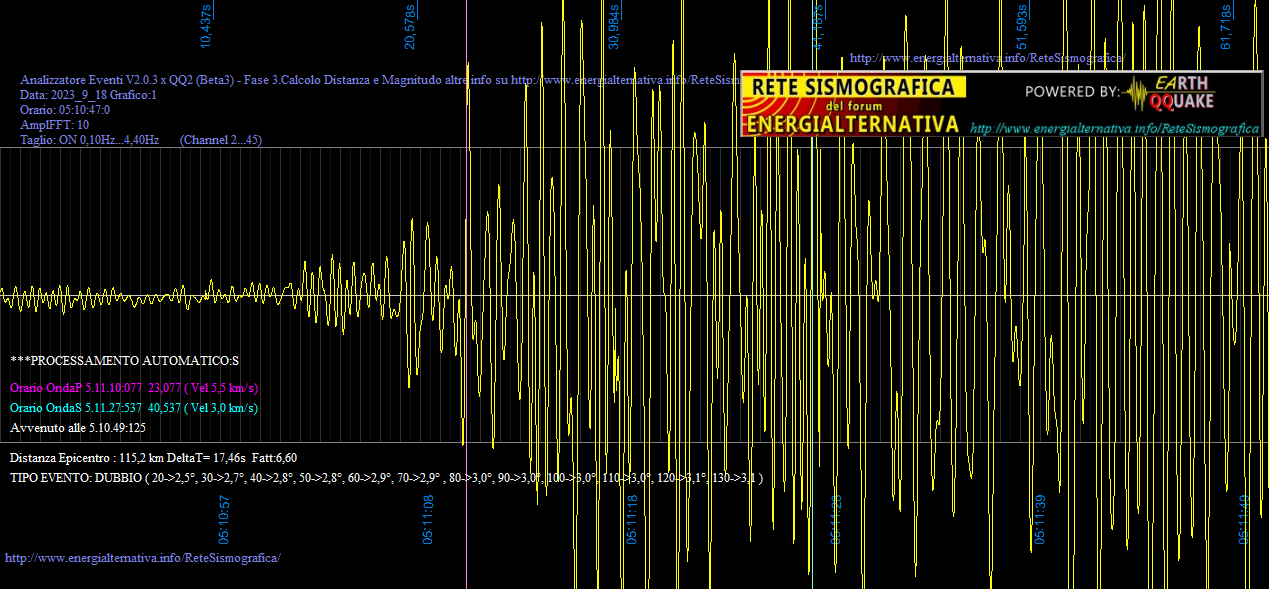Viewport: 1269px width, 589px height.
Task: Click the 05:10:57 clock label
Action: [225, 518]
